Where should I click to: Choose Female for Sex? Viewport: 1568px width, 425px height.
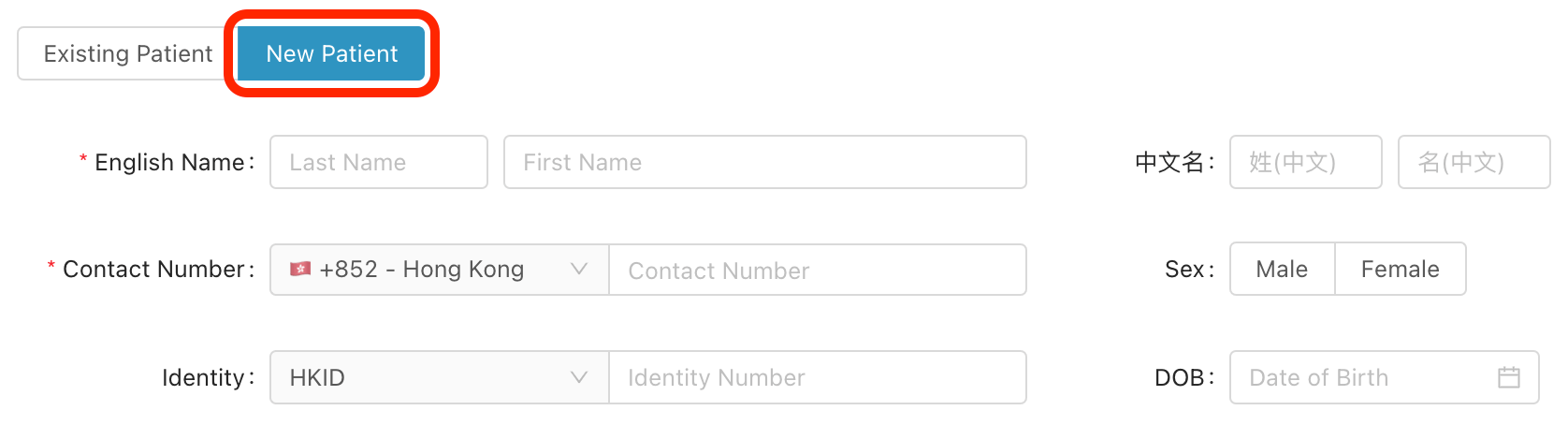pyautogui.click(x=1400, y=270)
